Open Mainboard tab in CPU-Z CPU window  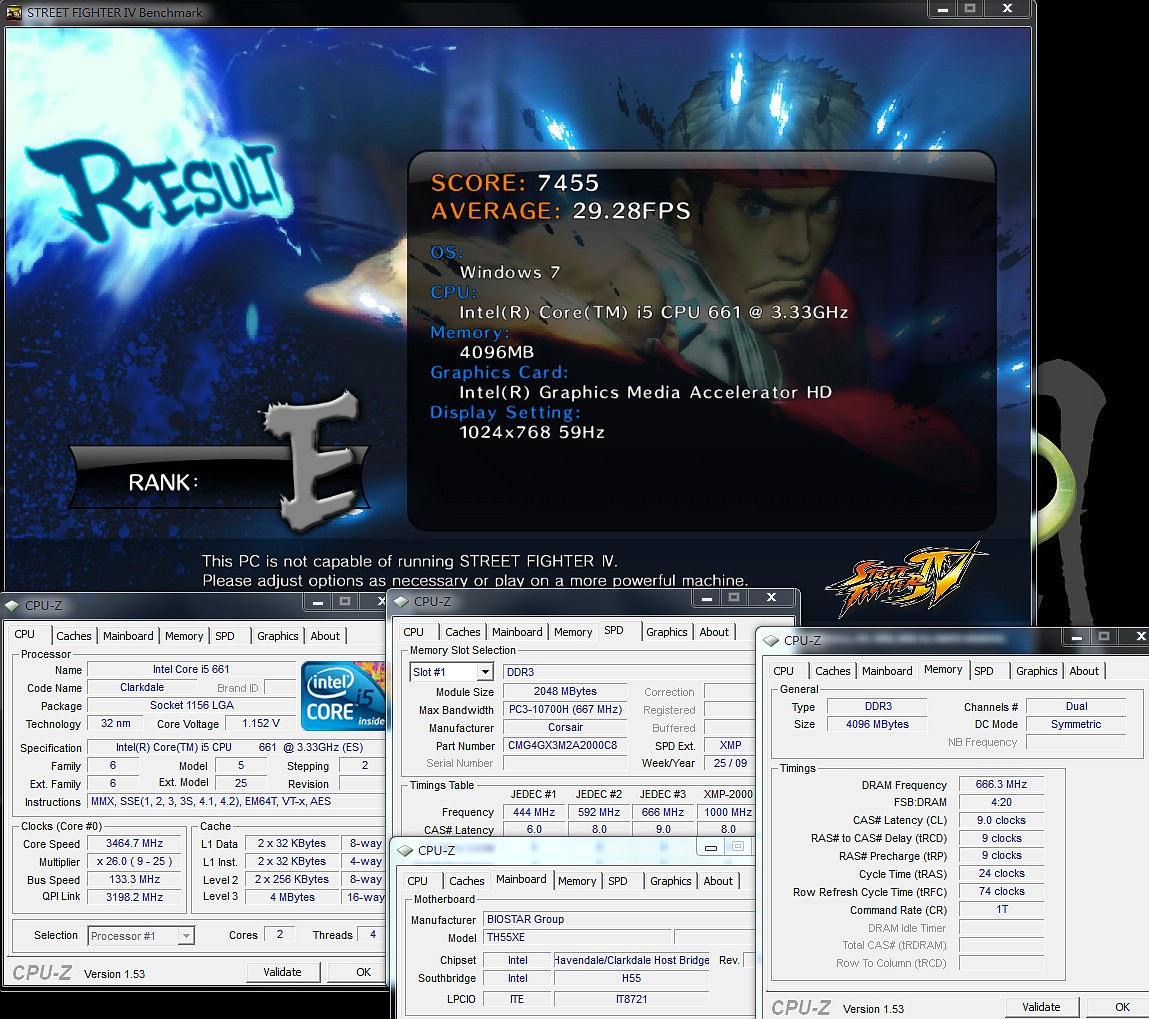click(x=128, y=636)
